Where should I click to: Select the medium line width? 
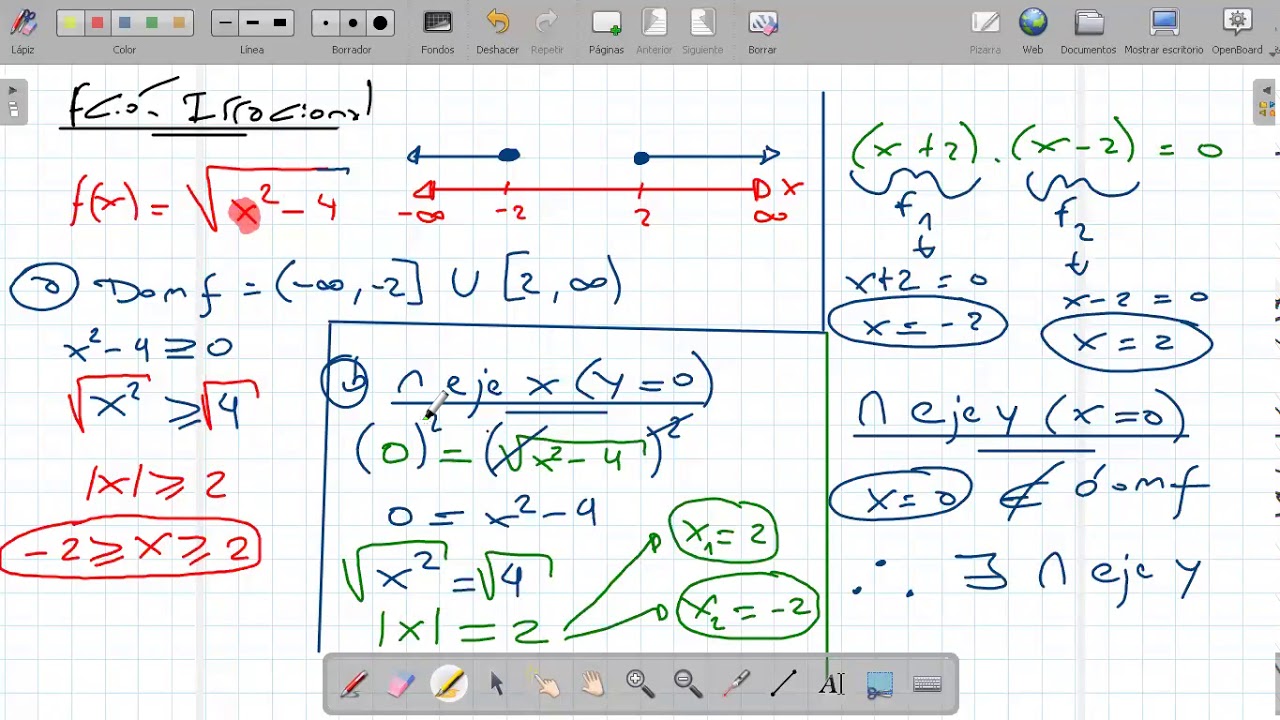pos(252,23)
